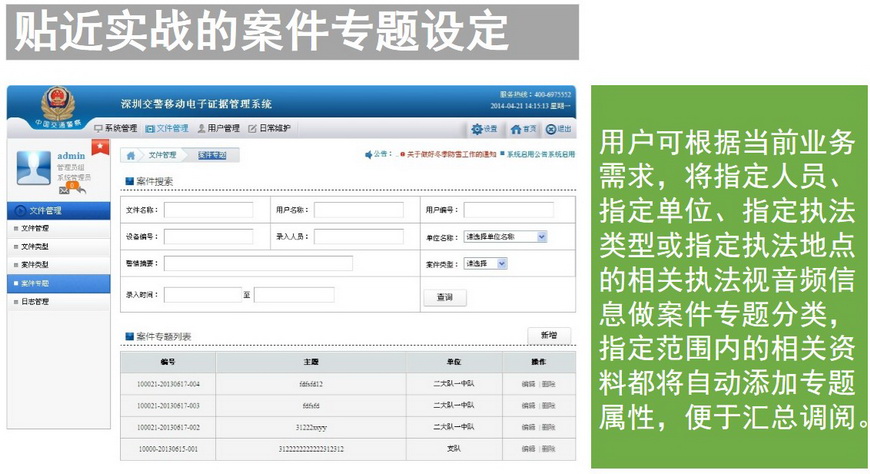The height and width of the screenshot is (474, 870).
Task: Click the breadcrumb home icon
Action: tap(131, 155)
